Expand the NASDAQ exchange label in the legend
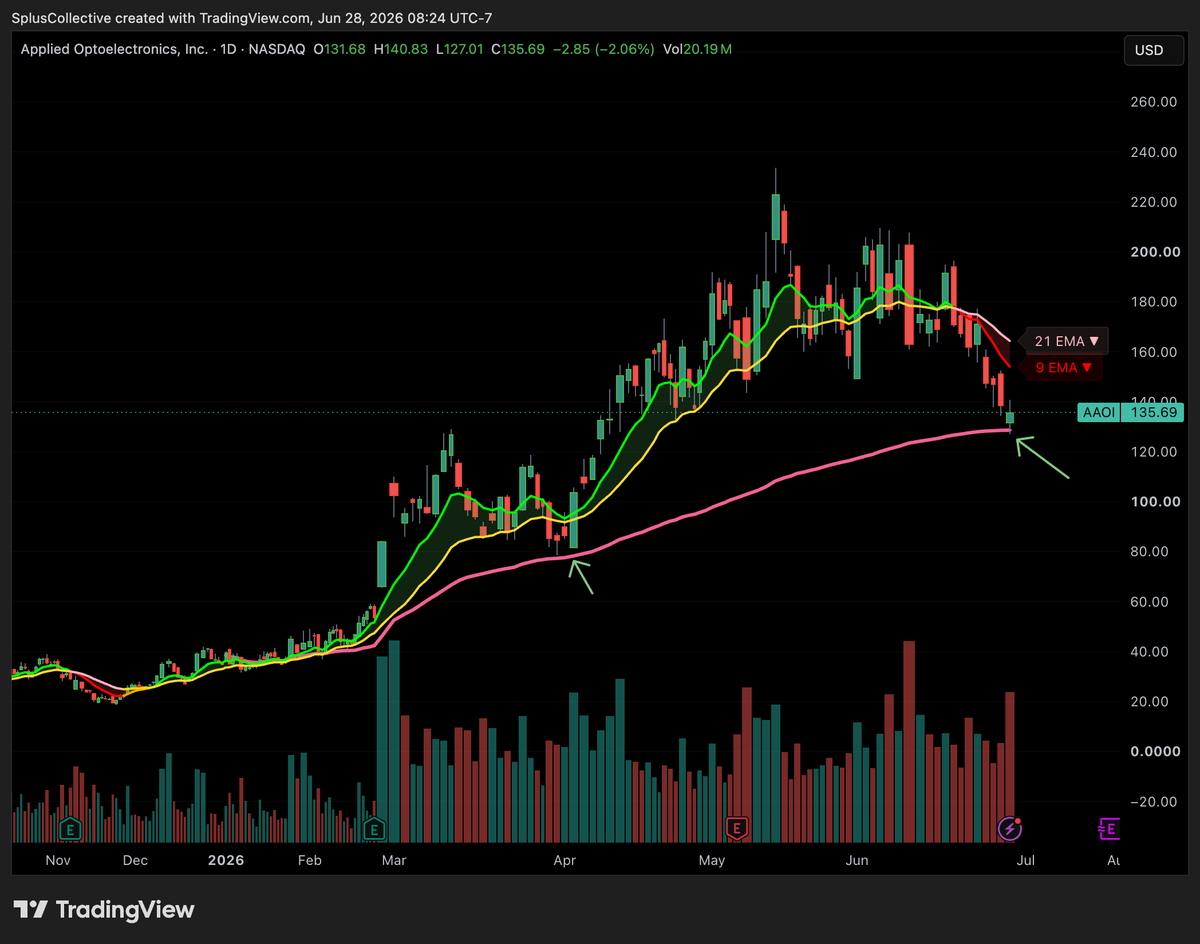 point(275,49)
